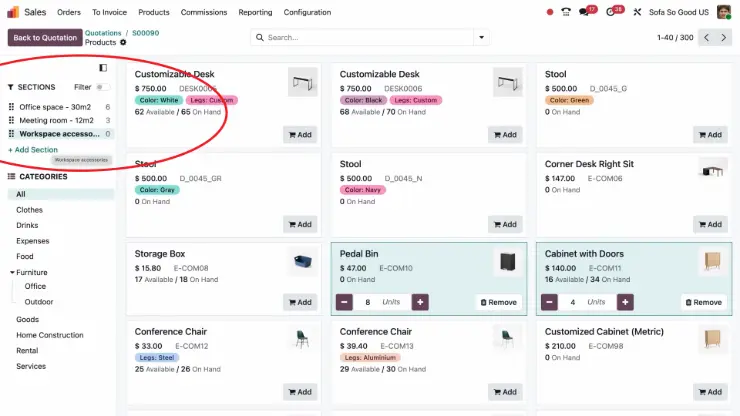The height and width of the screenshot is (416, 740).
Task: Click the gear icon next to Products
Action: point(124,43)
